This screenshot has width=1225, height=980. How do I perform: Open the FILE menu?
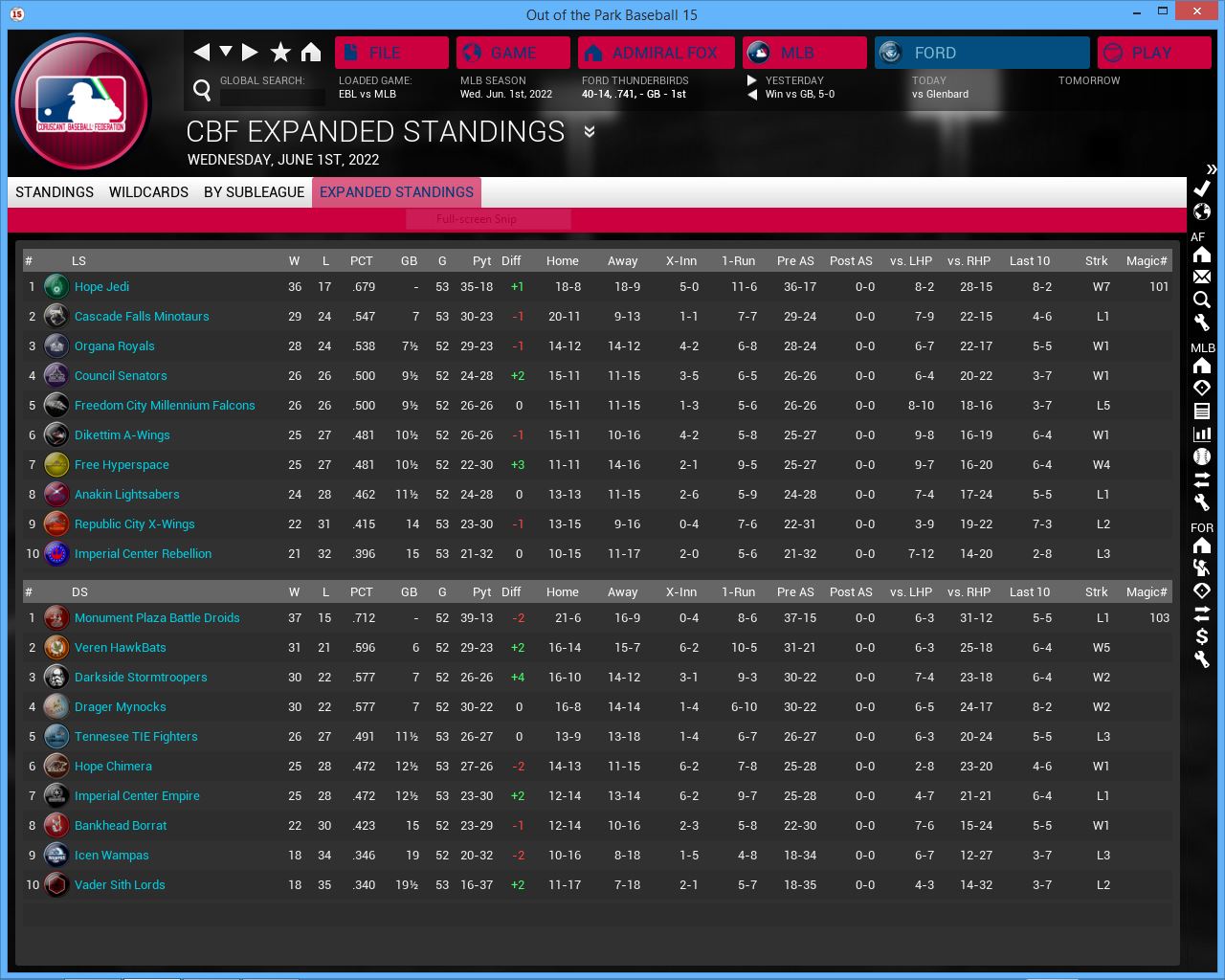(x=391, y=53)
